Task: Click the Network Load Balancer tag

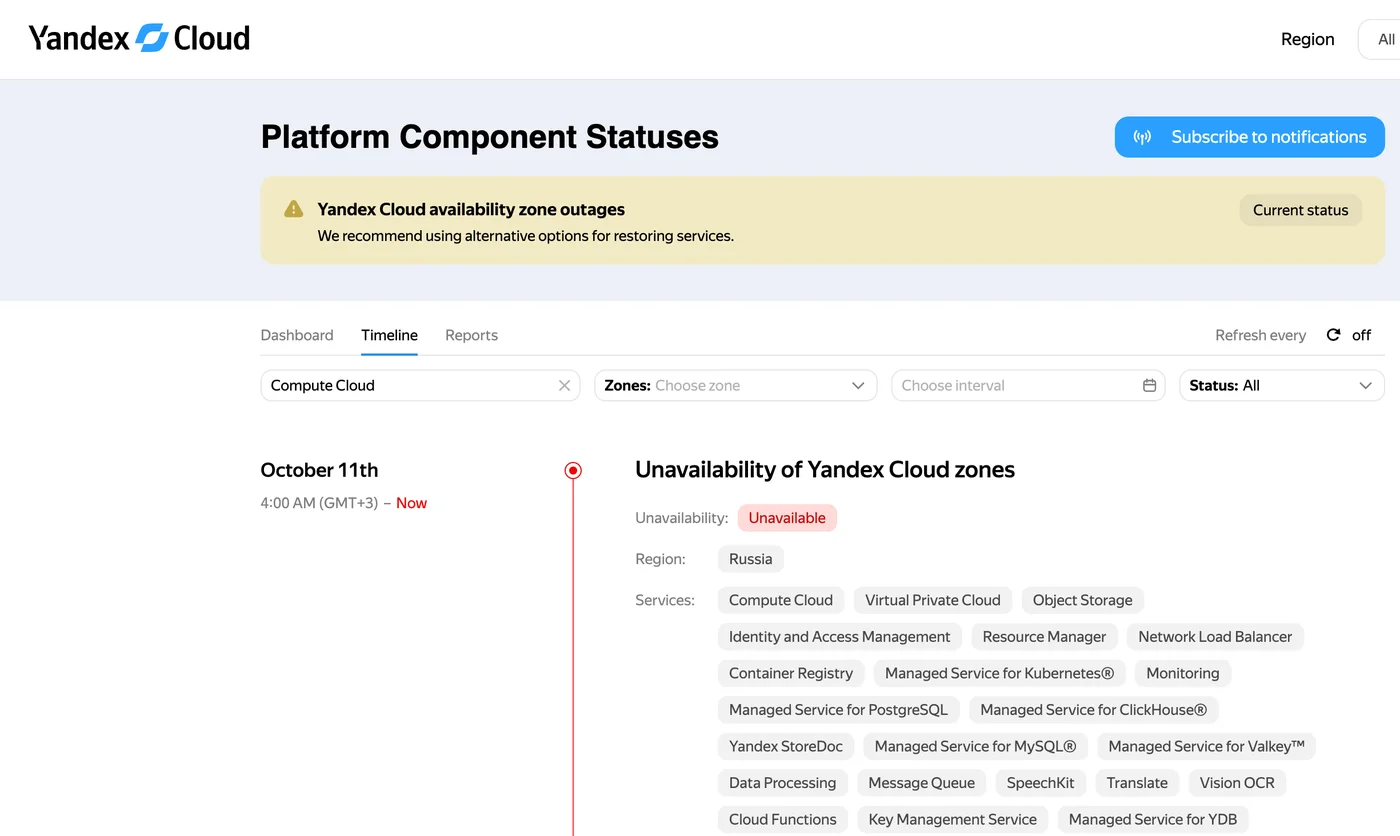Action: [1215, 637]
